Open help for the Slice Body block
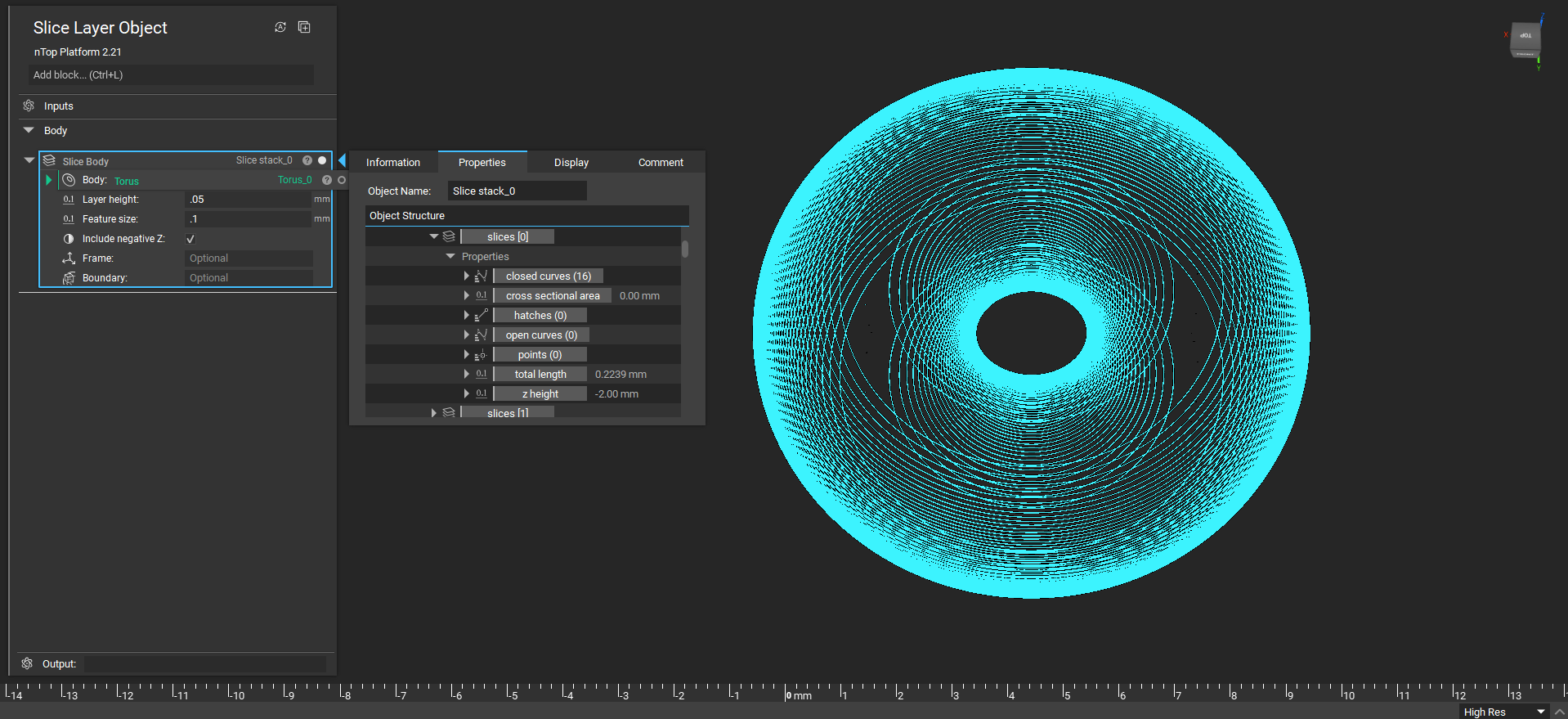This screenshot has width=1568, height=719. point(307,160)
